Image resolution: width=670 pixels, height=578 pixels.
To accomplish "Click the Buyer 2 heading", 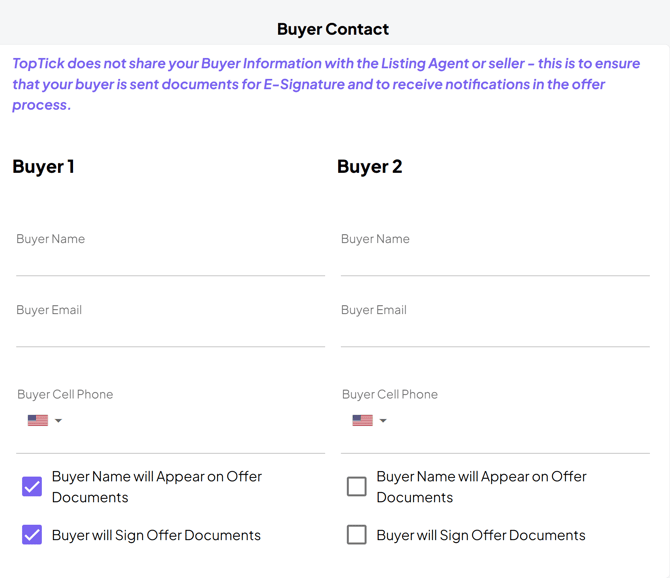I will (369, 166).
